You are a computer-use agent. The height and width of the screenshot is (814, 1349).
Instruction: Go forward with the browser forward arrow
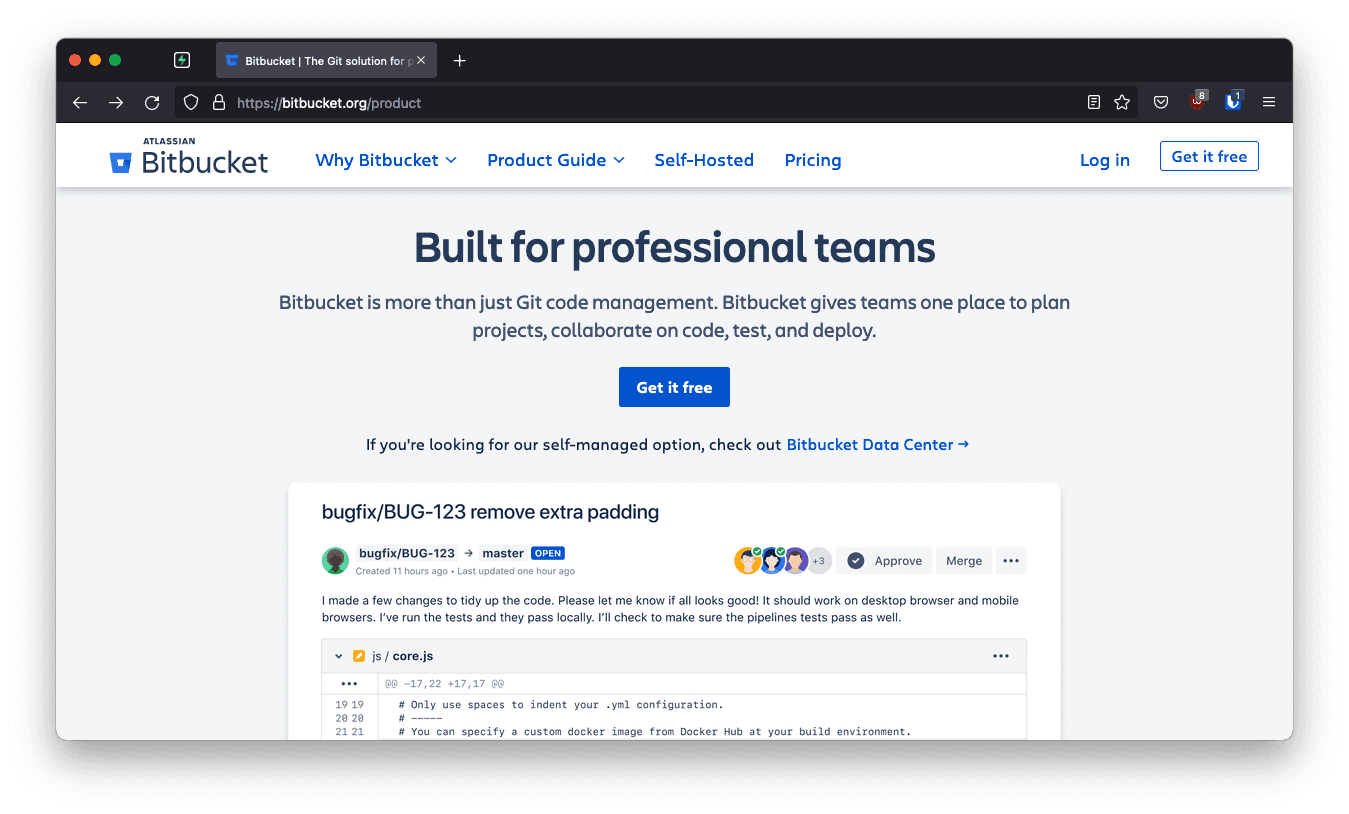pyautogui.click(x=116, y=102)
